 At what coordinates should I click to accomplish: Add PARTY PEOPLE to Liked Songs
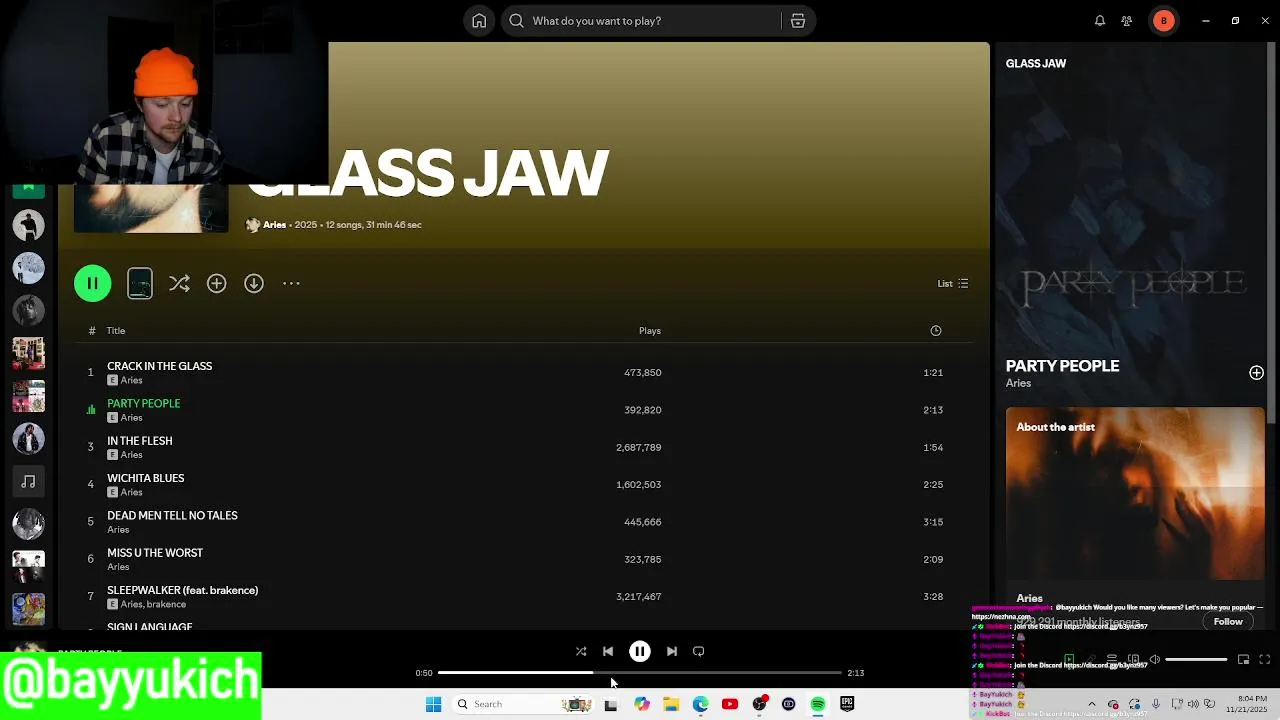[x=1256, y=373]
